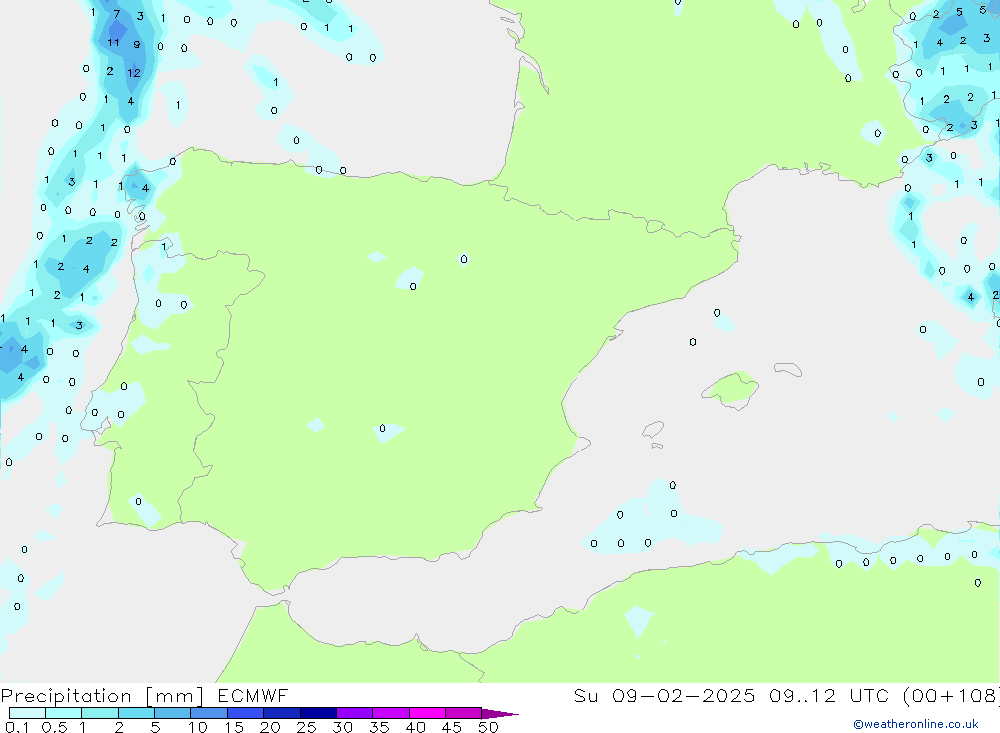The image size is (1000, 733).
Task: Click the "0.1" legend scale label
Action: [x=17, y=727]
